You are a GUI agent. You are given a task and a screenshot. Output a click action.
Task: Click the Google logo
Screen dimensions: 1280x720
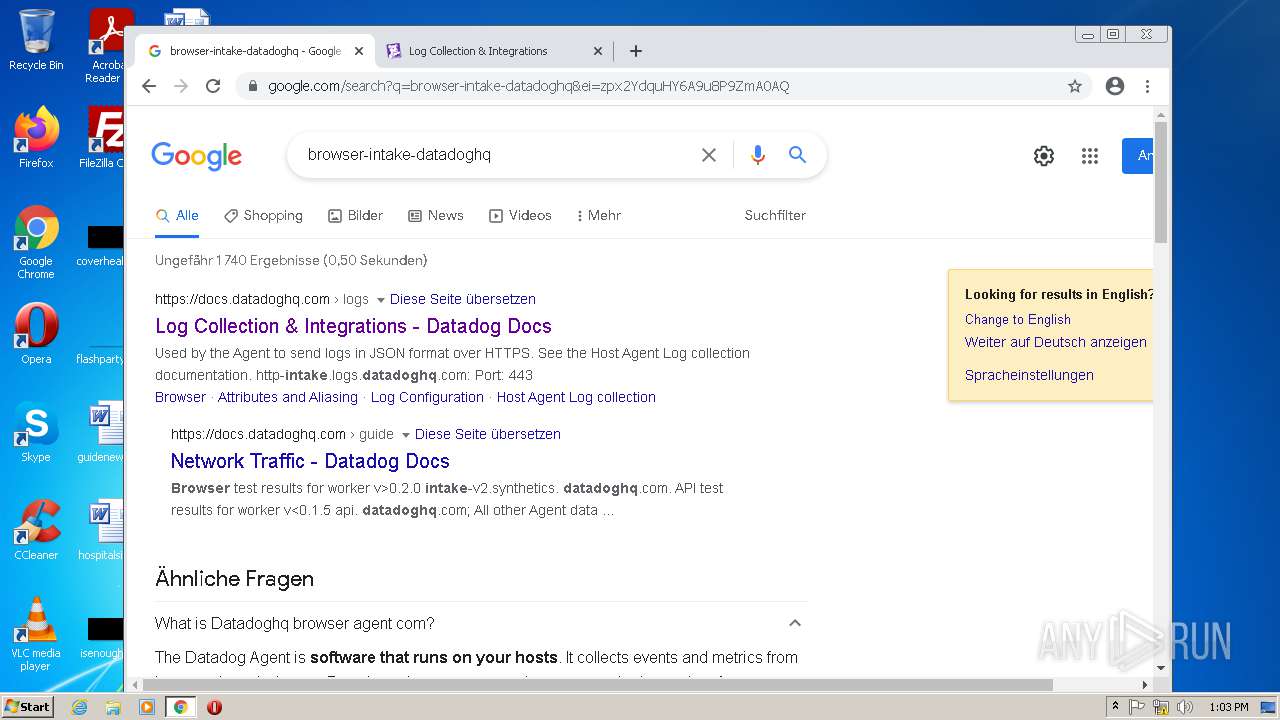[197, 156]
